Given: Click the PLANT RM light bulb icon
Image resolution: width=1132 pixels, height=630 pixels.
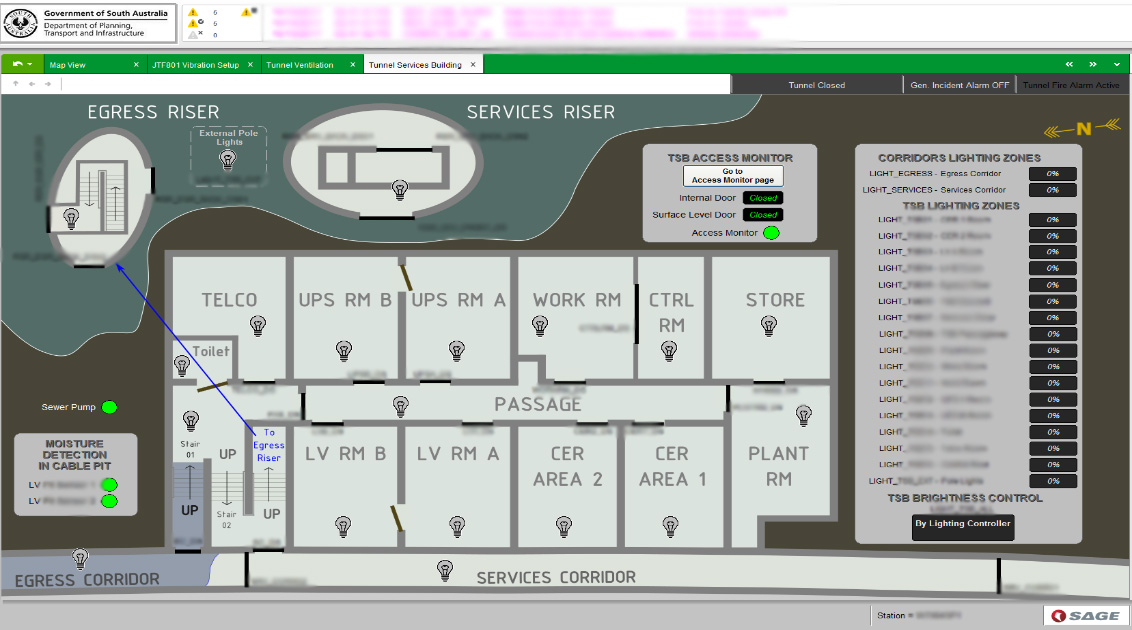Looking at the screenshot, I should click(803, 414).
